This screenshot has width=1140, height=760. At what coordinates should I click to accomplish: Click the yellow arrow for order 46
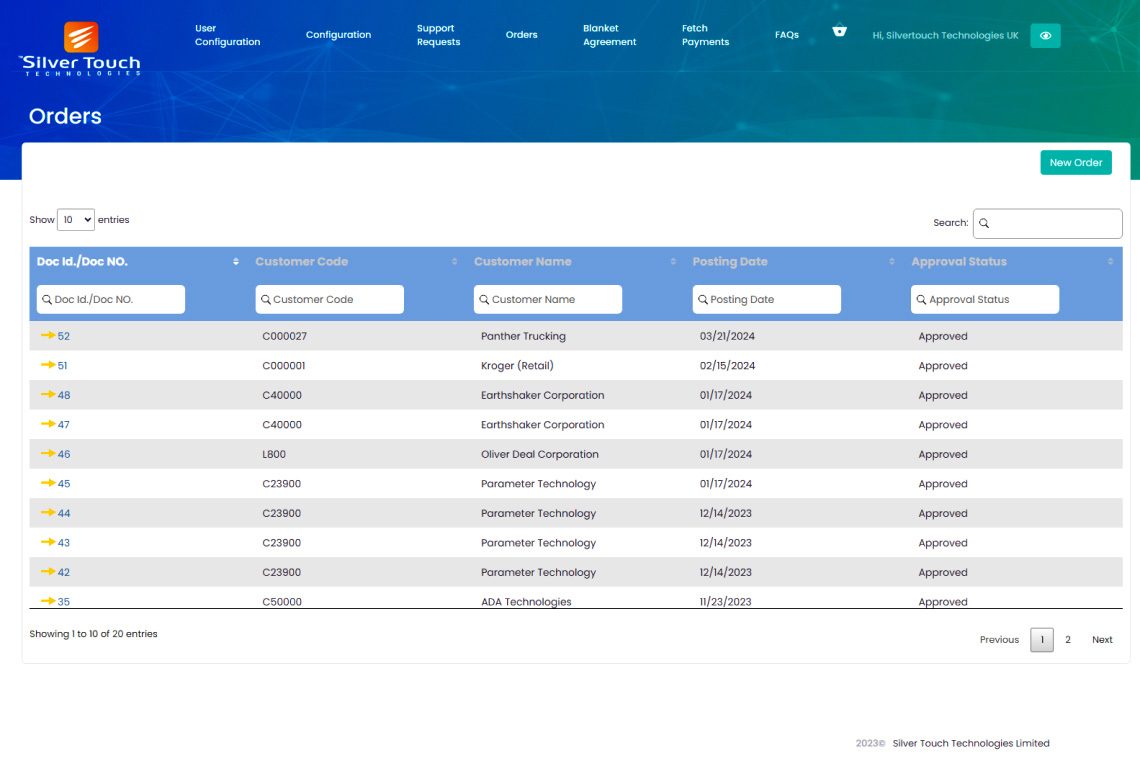click(48, 453)
